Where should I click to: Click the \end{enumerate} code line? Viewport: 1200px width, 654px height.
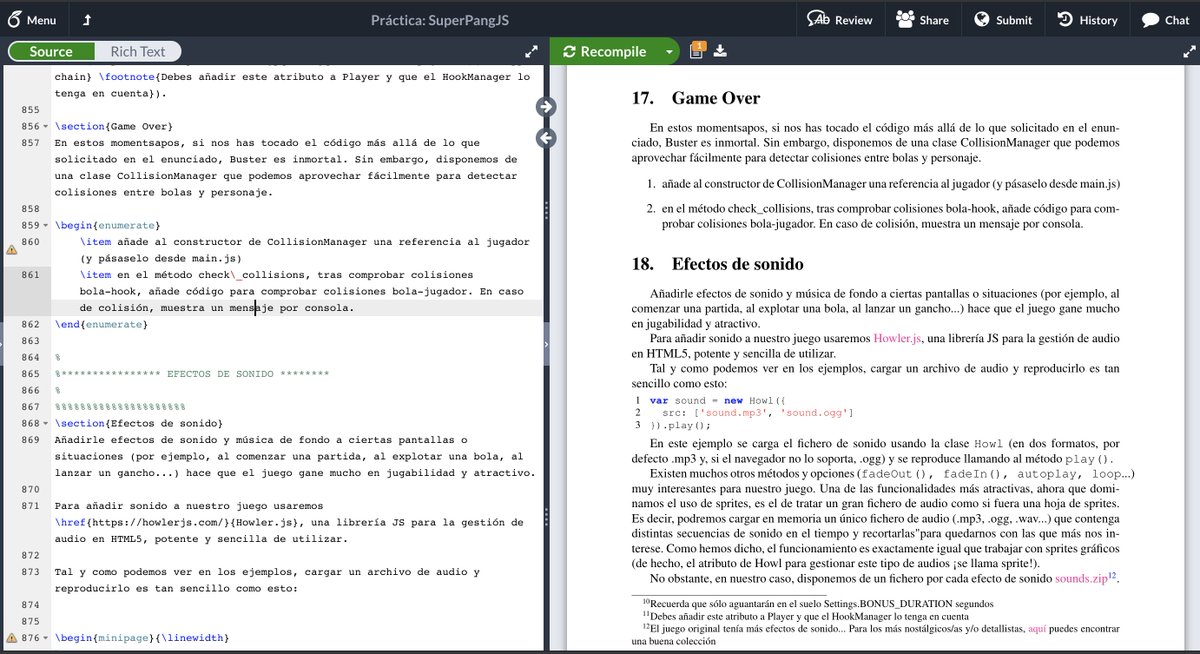click(100, 324)
